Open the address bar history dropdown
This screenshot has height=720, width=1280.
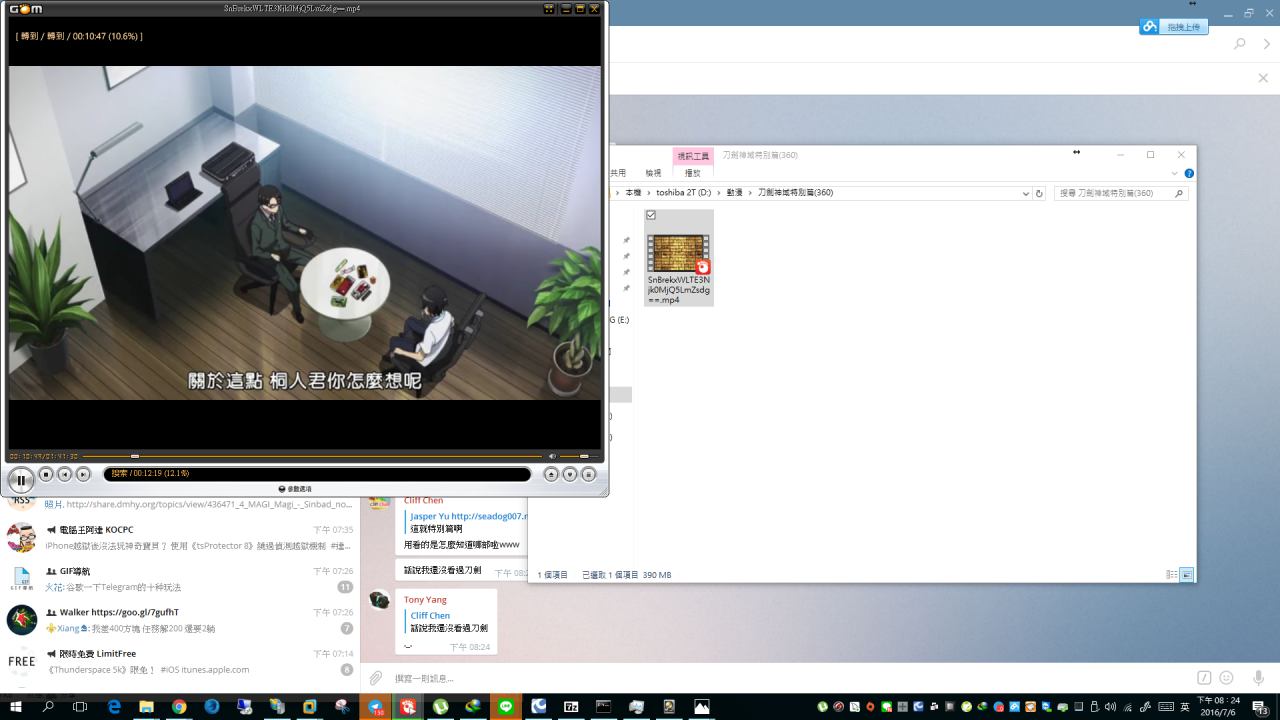pos(1025,193)
